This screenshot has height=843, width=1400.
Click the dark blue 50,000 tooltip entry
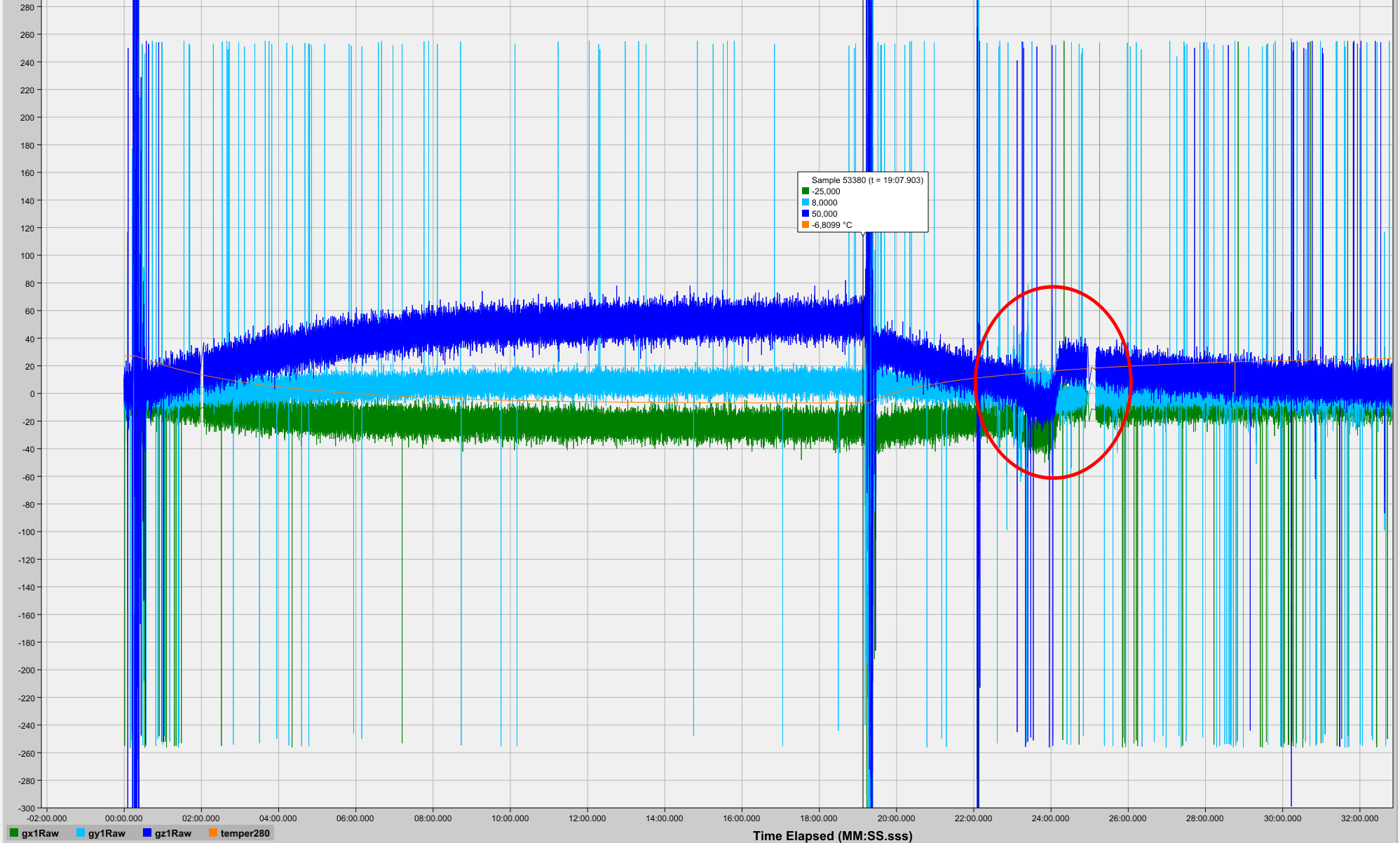click(824, 214)
